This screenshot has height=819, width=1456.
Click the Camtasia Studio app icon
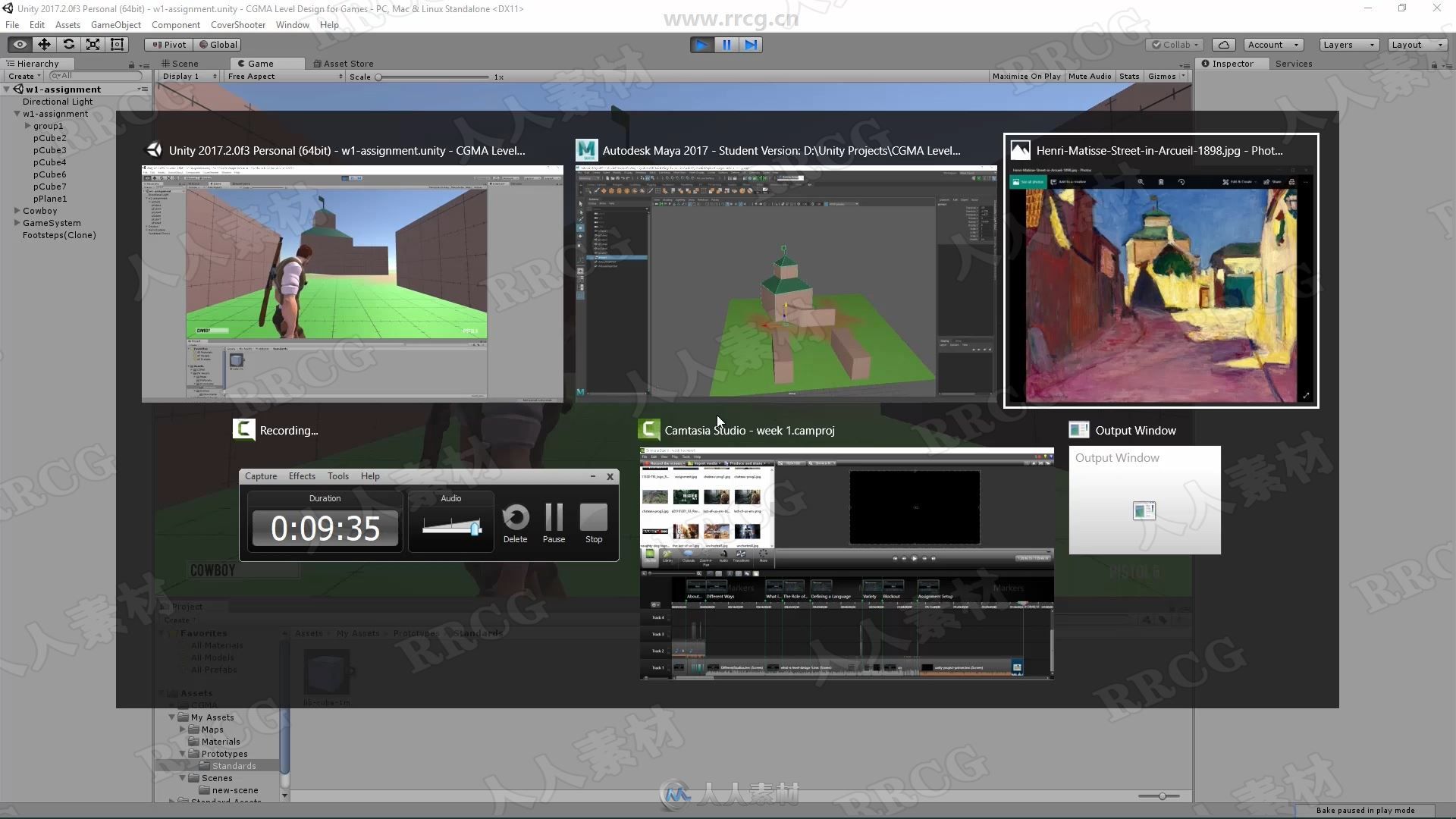[x=649, y=430]
